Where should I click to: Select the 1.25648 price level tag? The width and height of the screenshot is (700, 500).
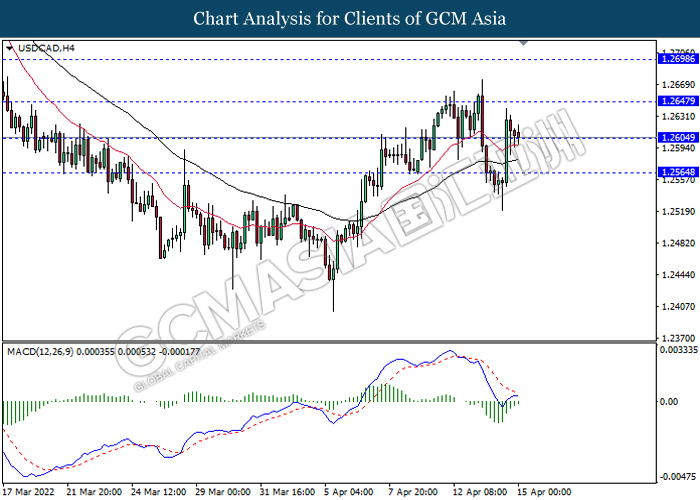(678, 172)
